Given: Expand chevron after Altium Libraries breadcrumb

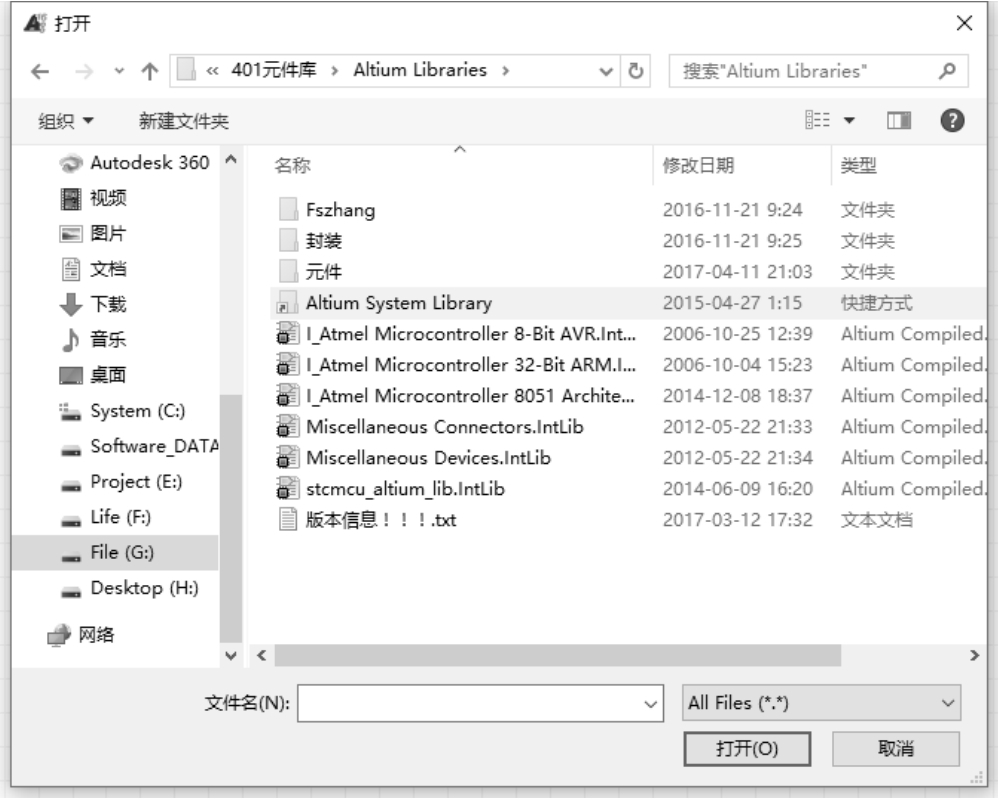Looking at the screenshot, I should (505, 71).
